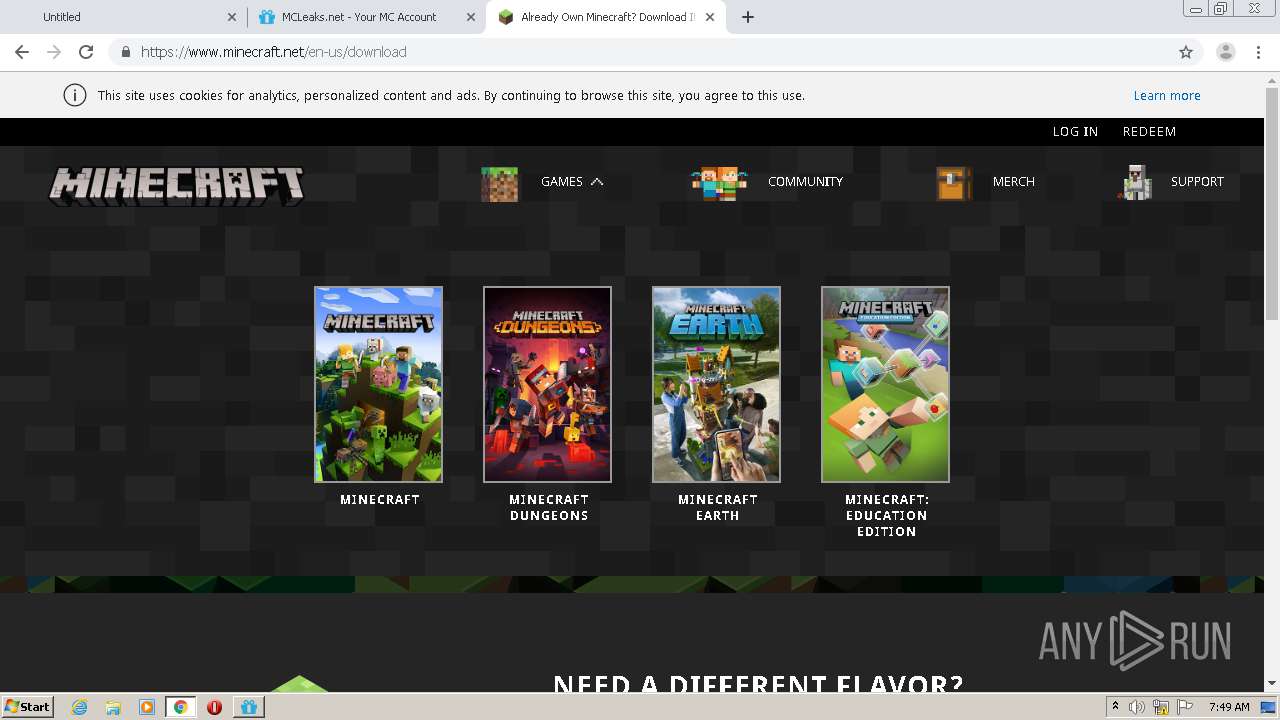Open Opera icon in taskbar
This screenshot has width=1280, height=720.
214,707
